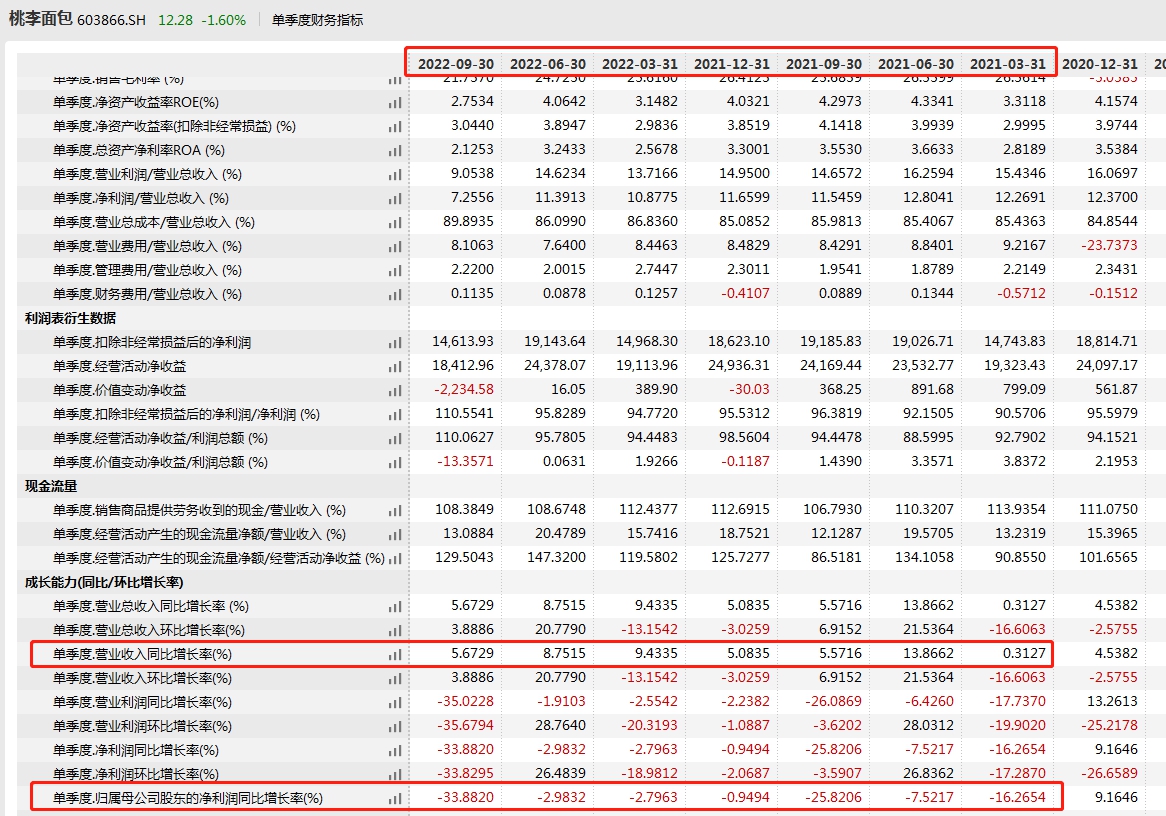The height and width of the screenshot is (816, 1166).
Task: Open chart icon for 单季度.净资产收益率(扣除非经常损益) row
Action: pyautogui.click(x=395, y=126)
